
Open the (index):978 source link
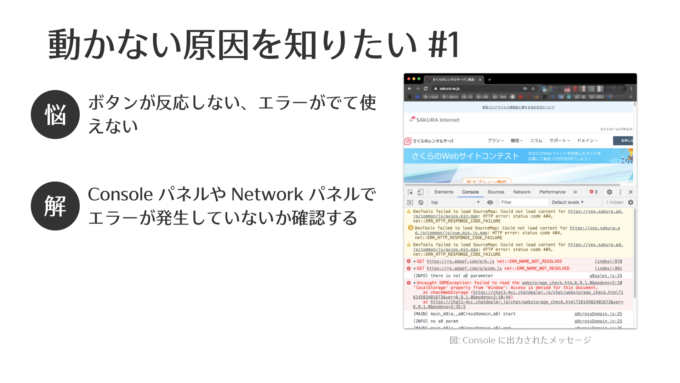pos(608,262)
